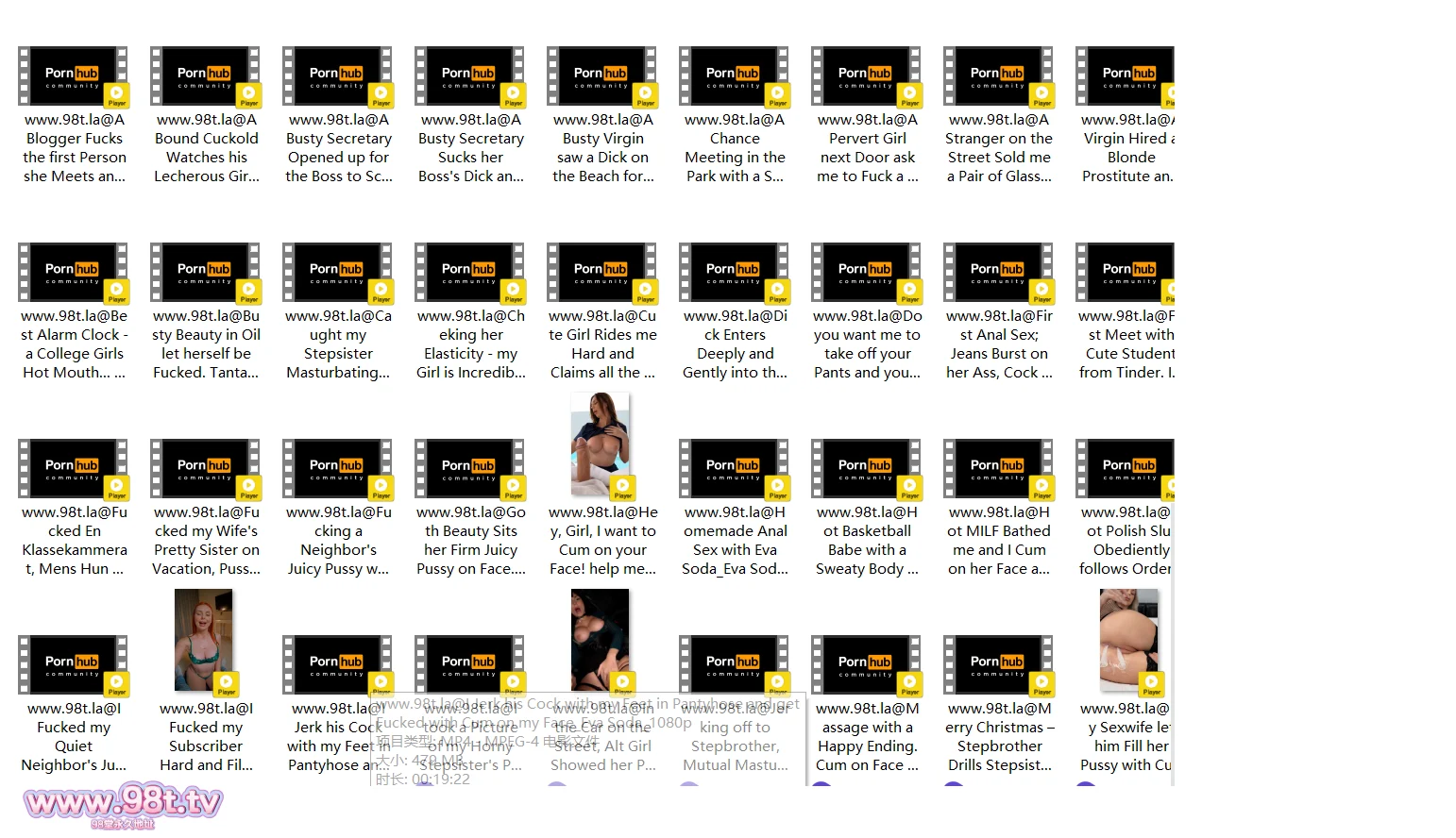The image size is (1456, 838).
Task: Click the file name "Massage with a Happy Ending"
Action: [x=867, y=737]
